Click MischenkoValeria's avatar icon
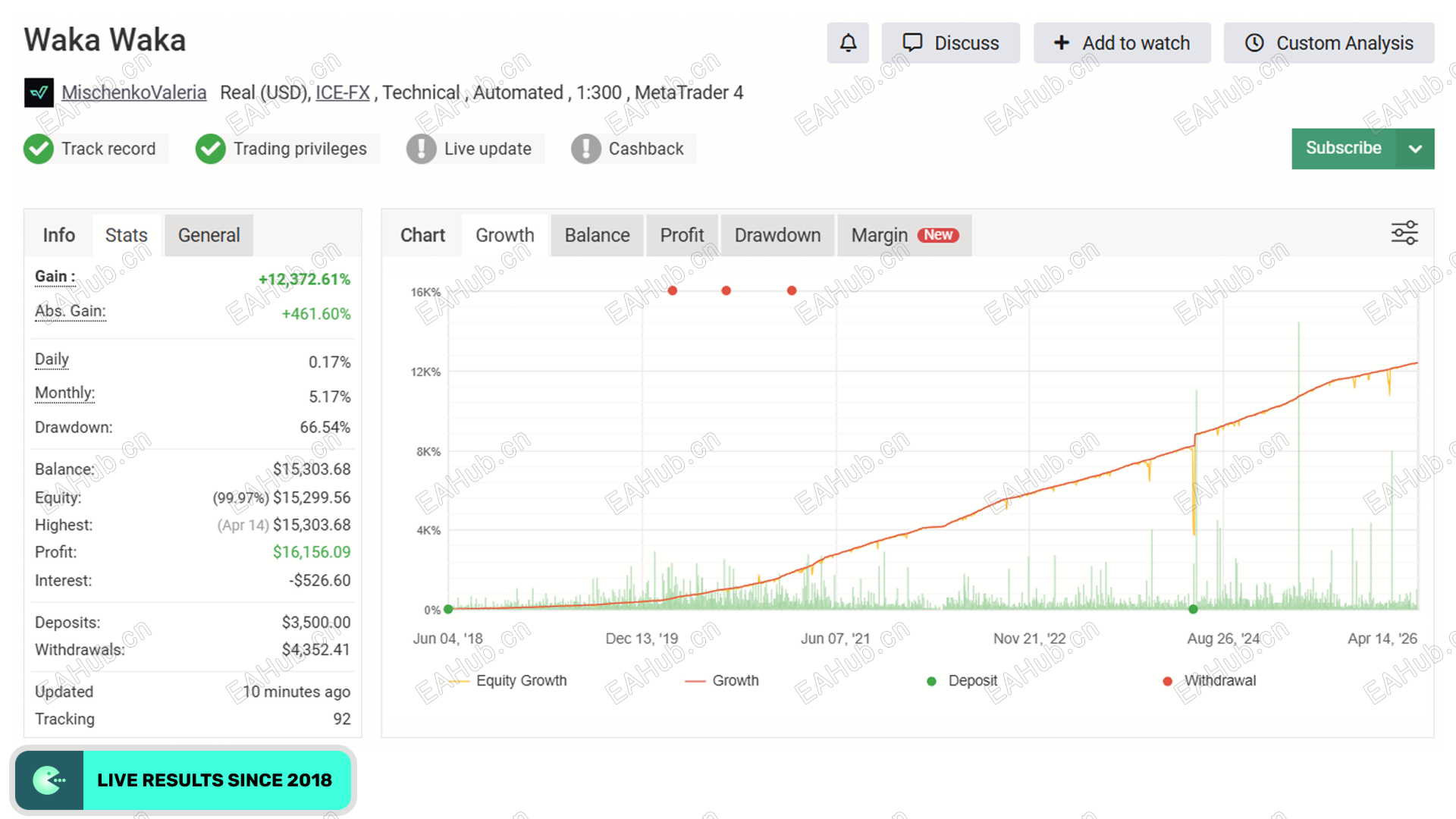Screen dimensions: 1456x819 click(39, 93)
